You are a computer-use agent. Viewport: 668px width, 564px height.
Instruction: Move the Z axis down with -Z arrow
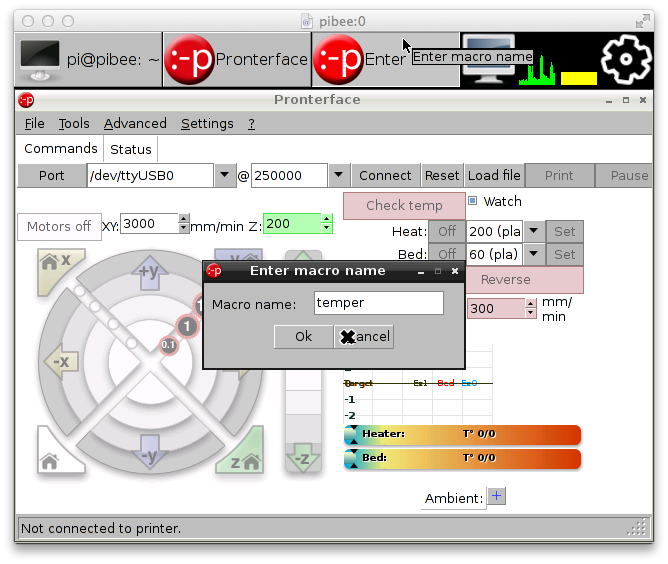tap(303, 458)
